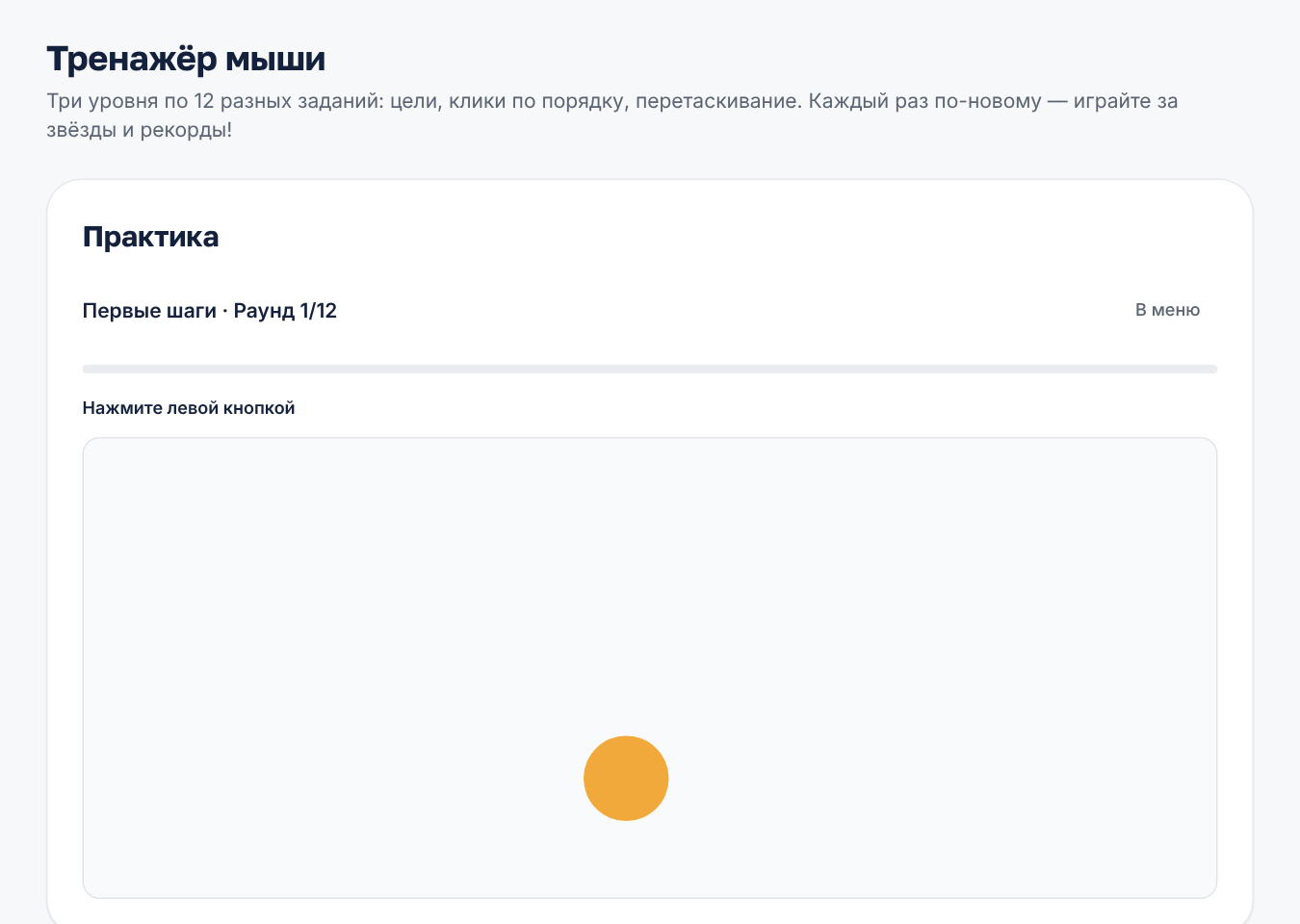The width and height of the screenshot is (1300, 924).
Task: Click the "Тренажёр" word in the page title
Action: tap(132, 59)
